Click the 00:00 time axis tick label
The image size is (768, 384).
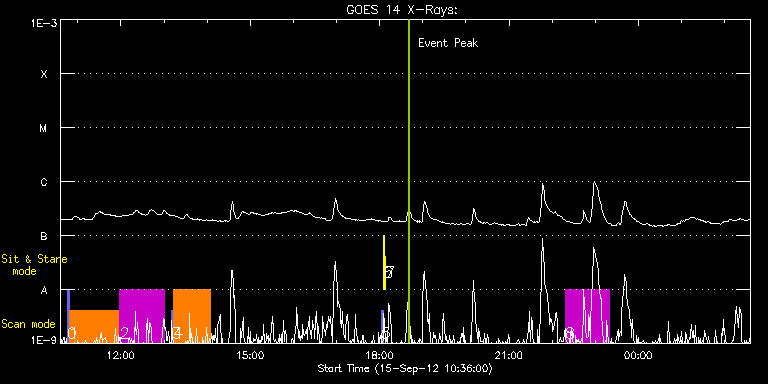pyautogui.click(x=639, y=356)
